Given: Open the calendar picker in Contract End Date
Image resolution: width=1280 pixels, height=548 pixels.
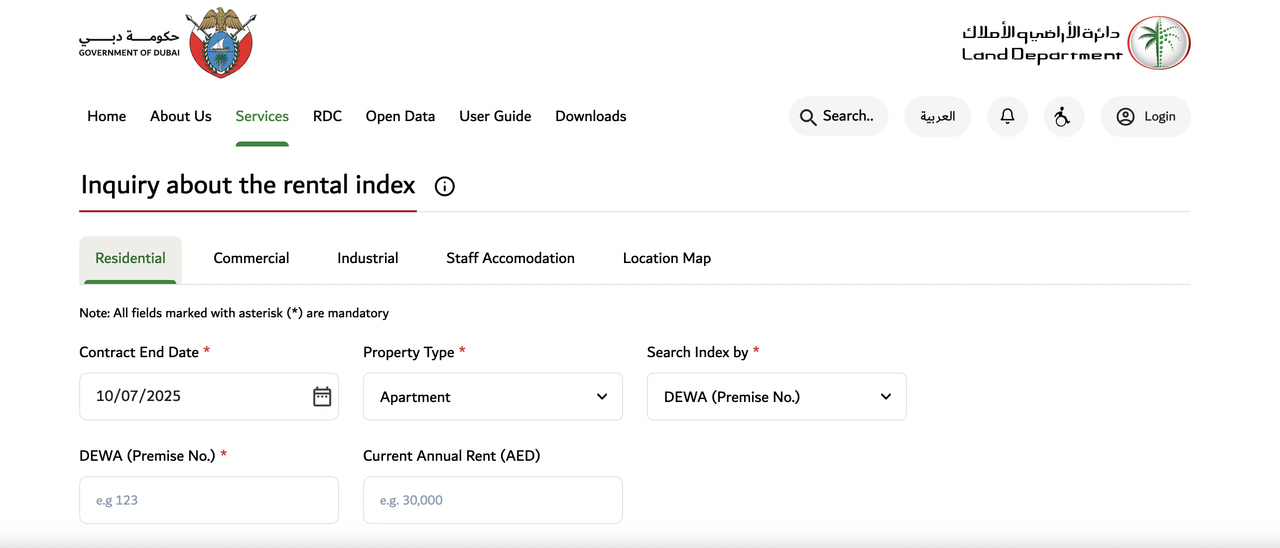Looking at the screenshot, I should tap(322, 396).
